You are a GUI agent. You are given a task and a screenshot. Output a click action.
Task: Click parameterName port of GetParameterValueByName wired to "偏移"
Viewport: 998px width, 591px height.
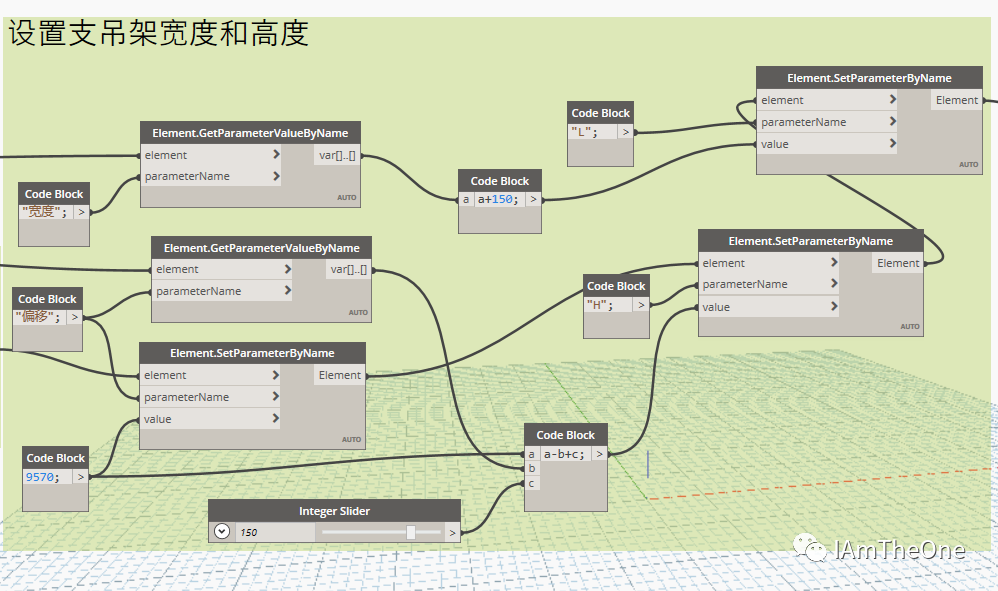pyautogui.click(x=223, y=291)
